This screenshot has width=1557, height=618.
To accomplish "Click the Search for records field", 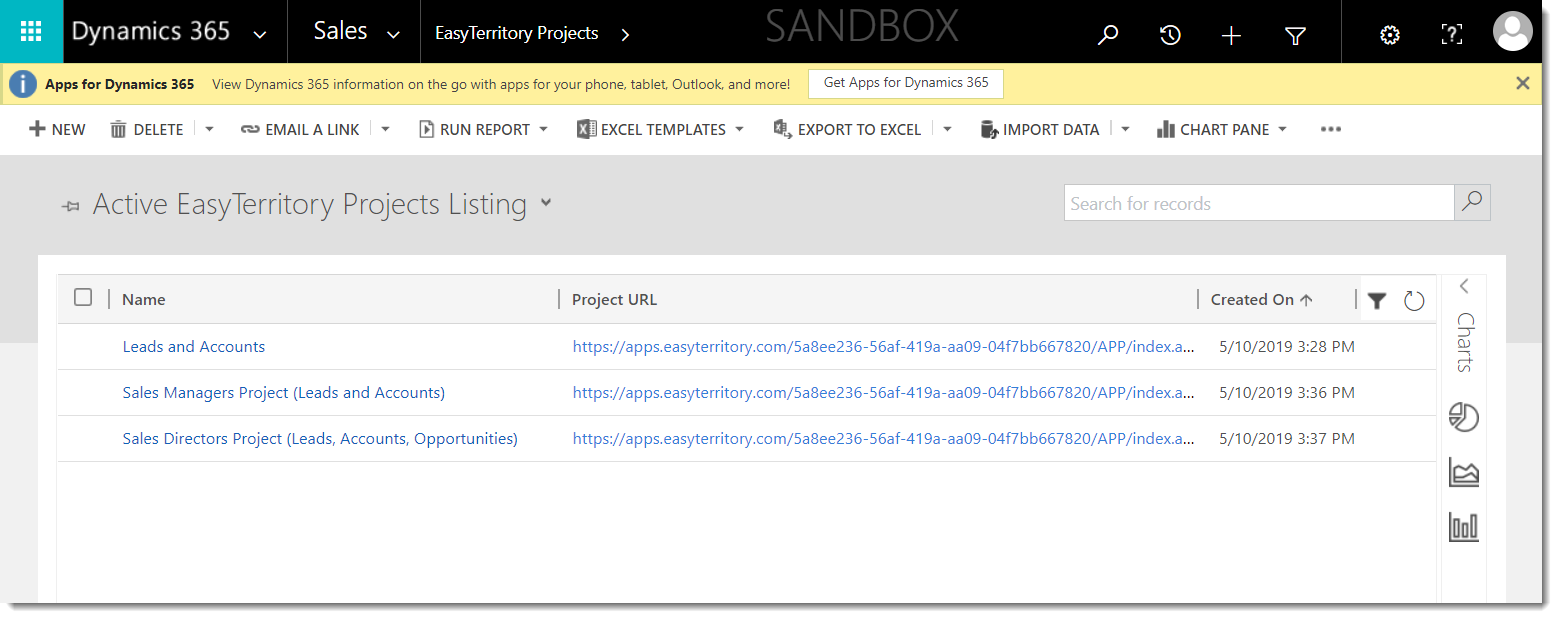I will tap(1258, 203).
